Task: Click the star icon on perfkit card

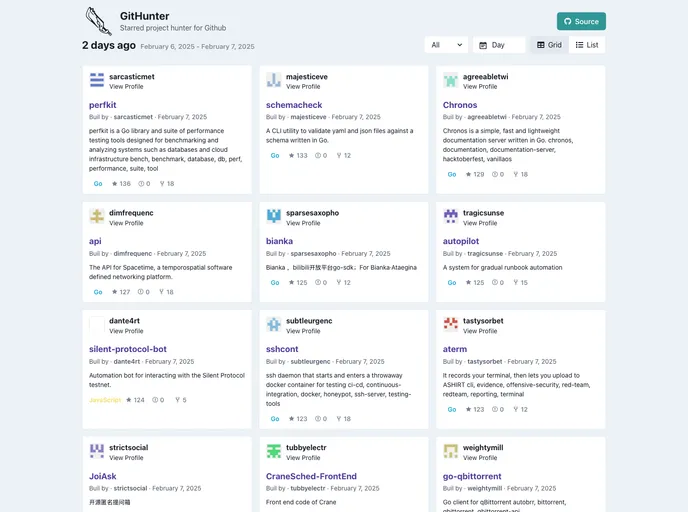Action: coord(115,184)
